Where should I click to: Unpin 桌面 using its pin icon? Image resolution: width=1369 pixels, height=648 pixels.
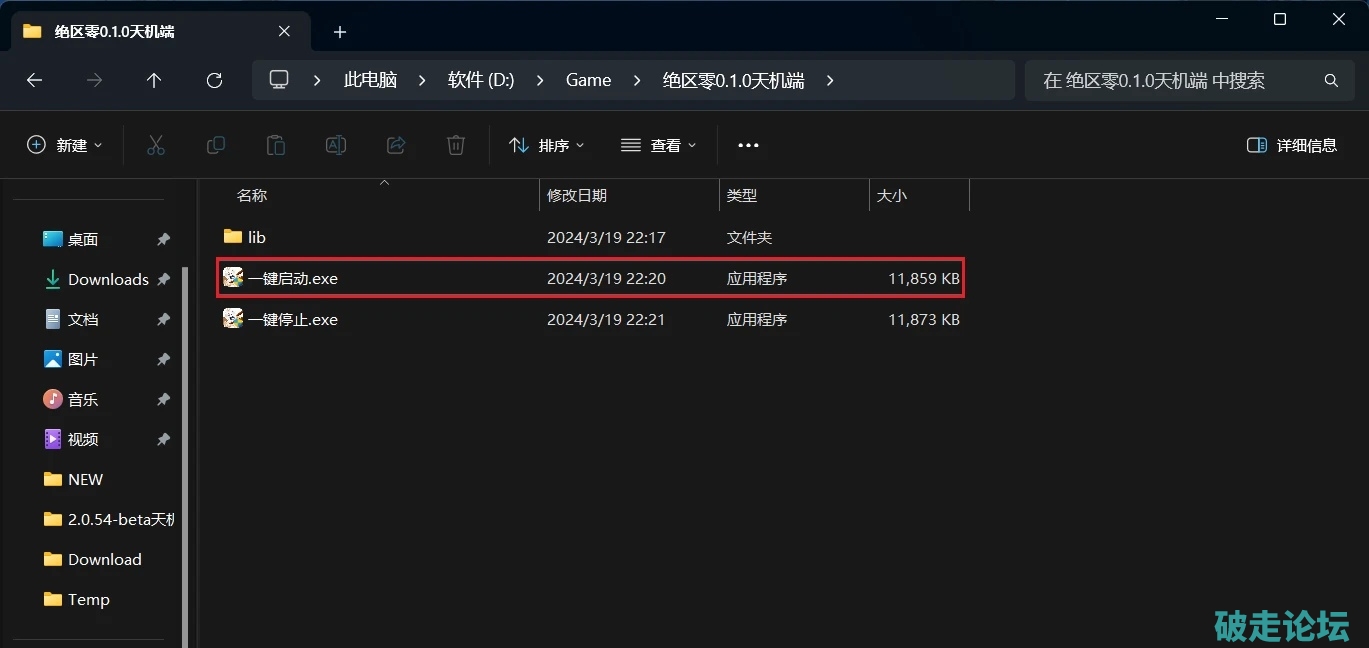[x=163, y=240]
